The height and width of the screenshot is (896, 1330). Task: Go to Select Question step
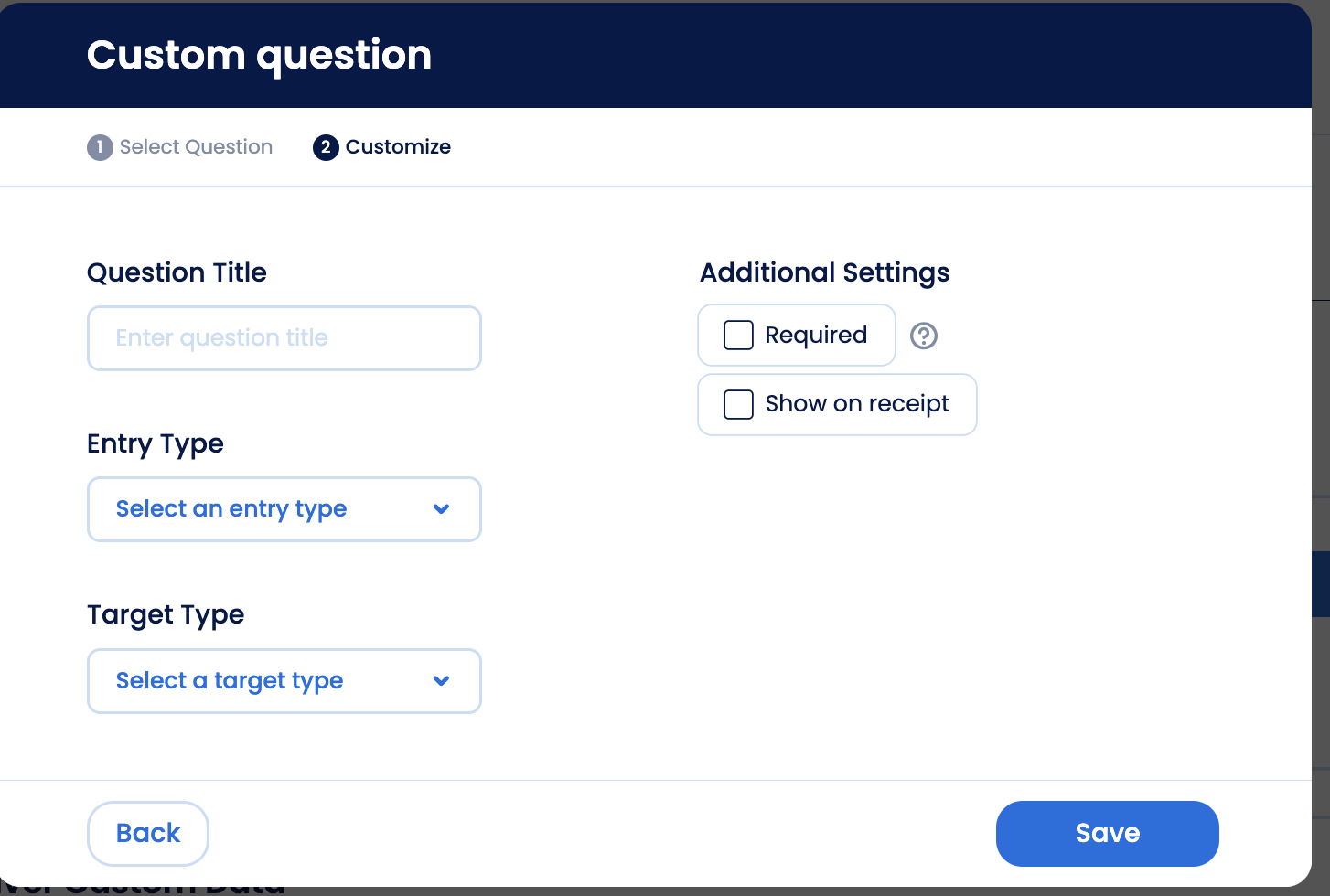(x=196, y=147)
